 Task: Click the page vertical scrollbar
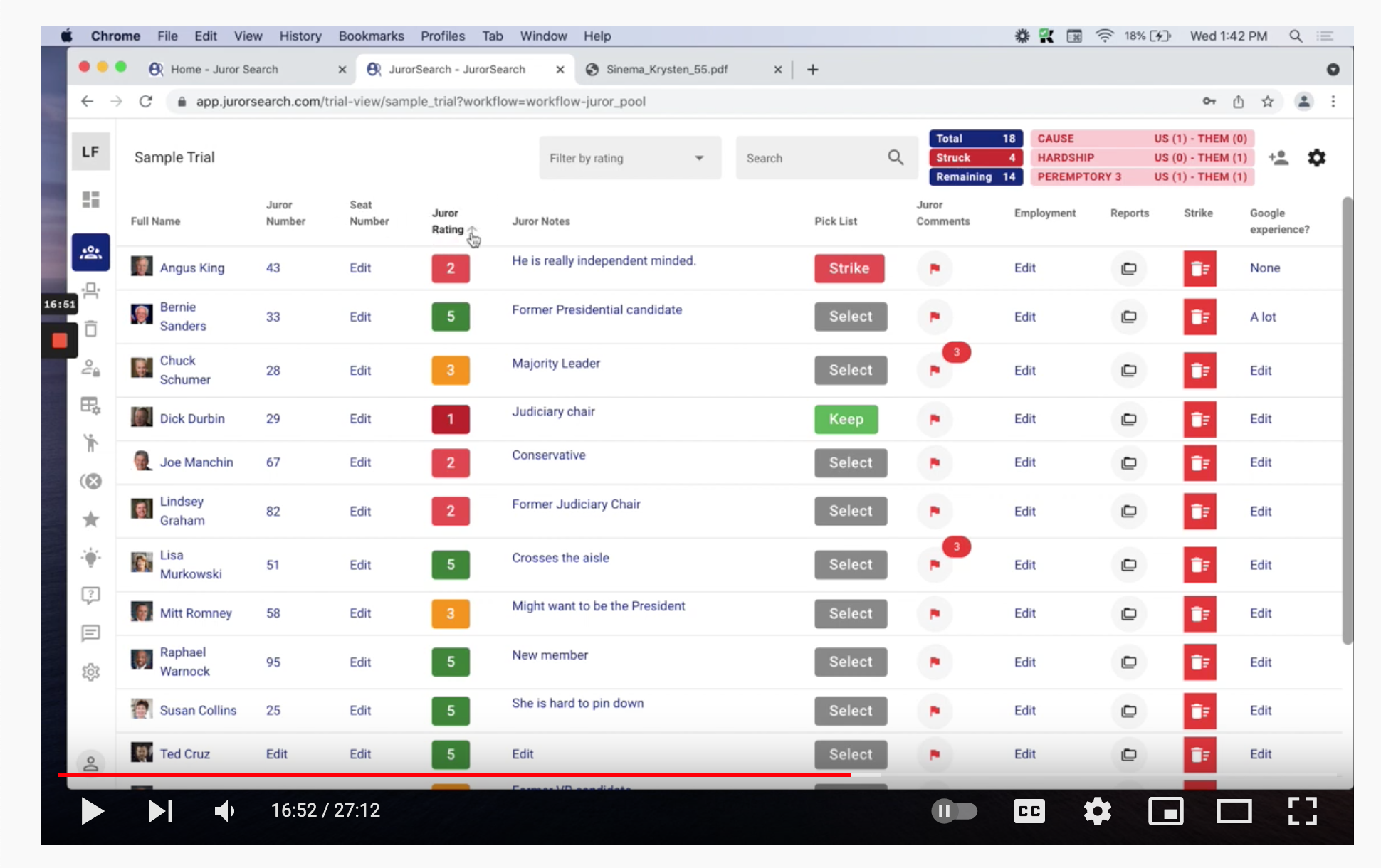tap(1347, 420)
